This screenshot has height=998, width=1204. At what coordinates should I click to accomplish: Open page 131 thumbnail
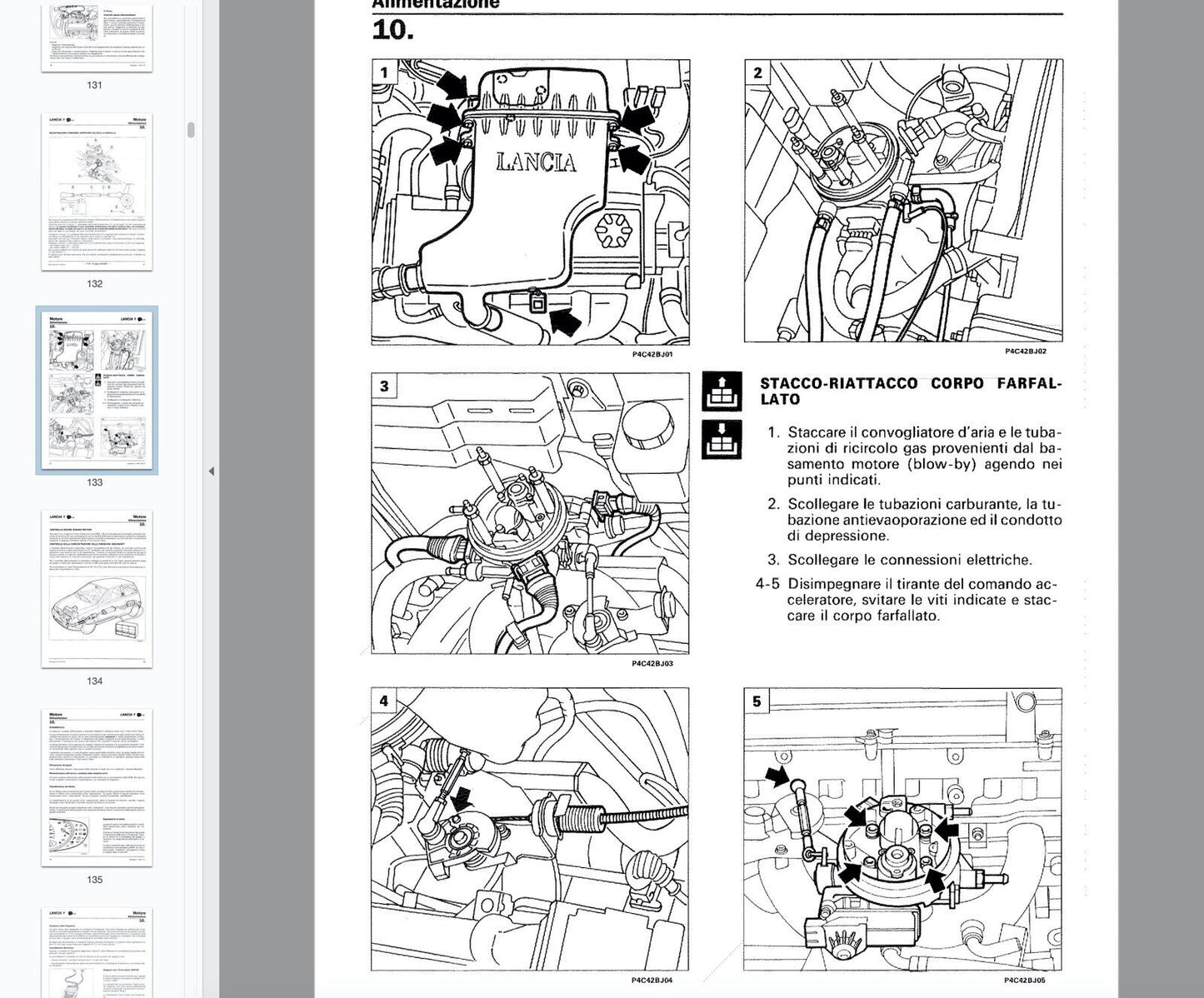[x=97, y=36]
